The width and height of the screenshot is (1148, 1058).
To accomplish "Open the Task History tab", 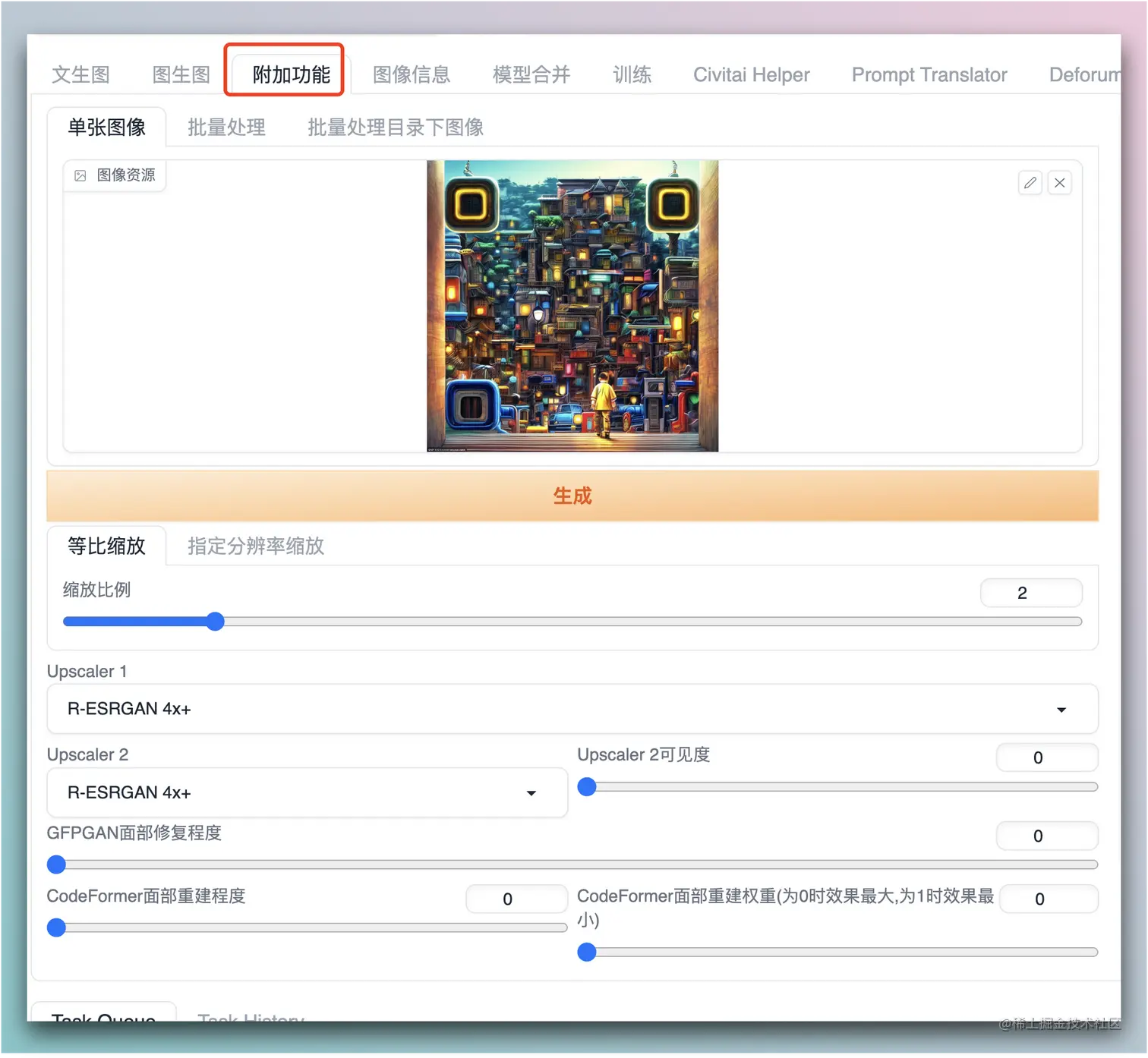I will tap(250, 1018).
